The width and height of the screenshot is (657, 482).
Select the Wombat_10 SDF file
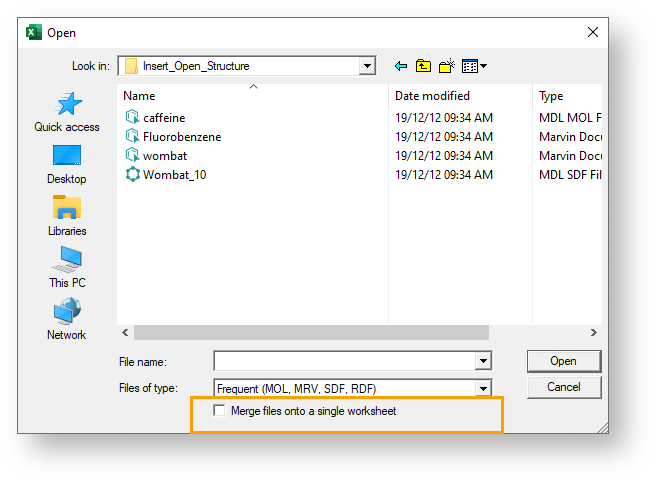click(174, 175)
